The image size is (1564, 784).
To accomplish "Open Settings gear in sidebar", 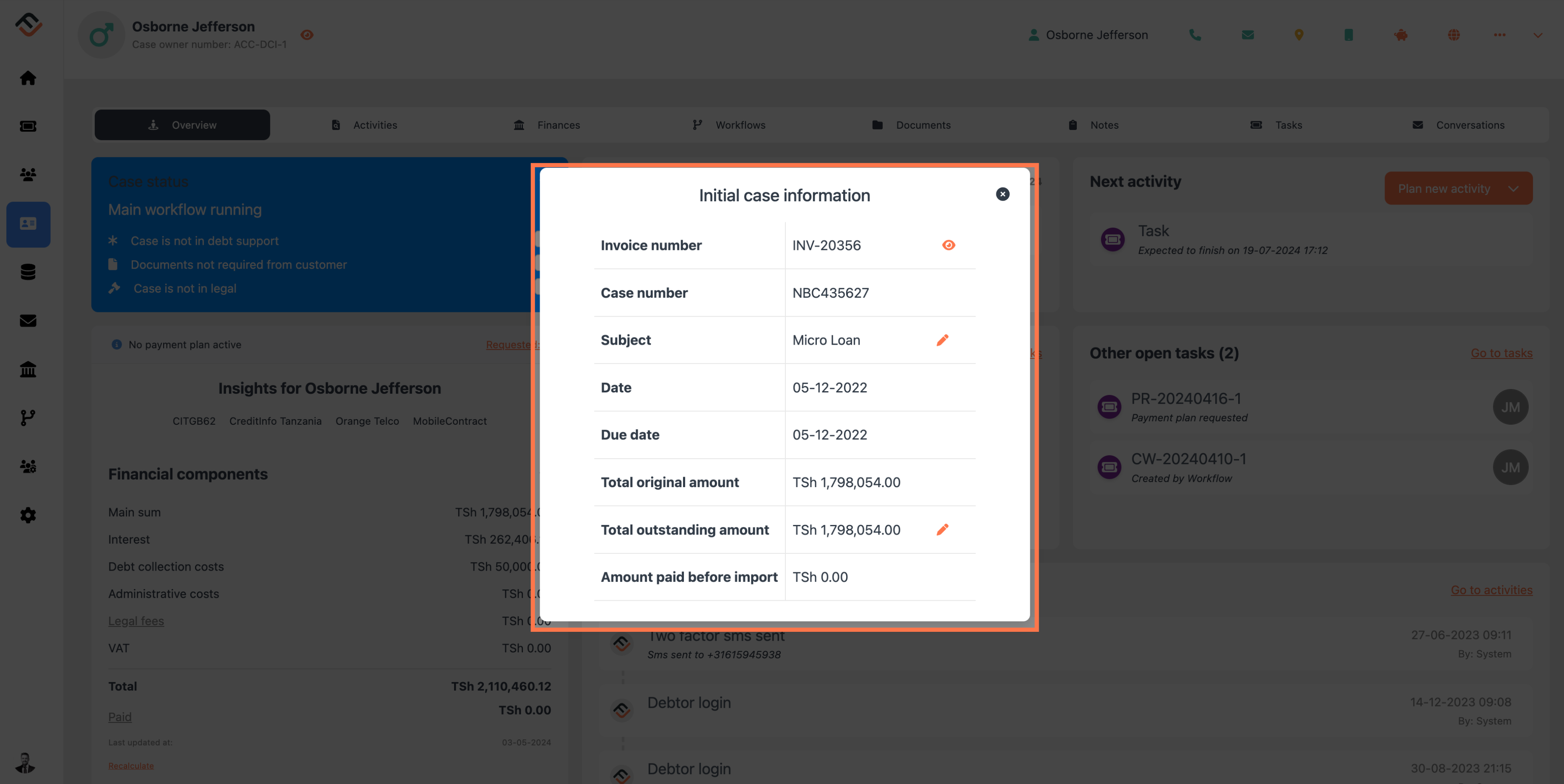I will [x=28, y=515].
